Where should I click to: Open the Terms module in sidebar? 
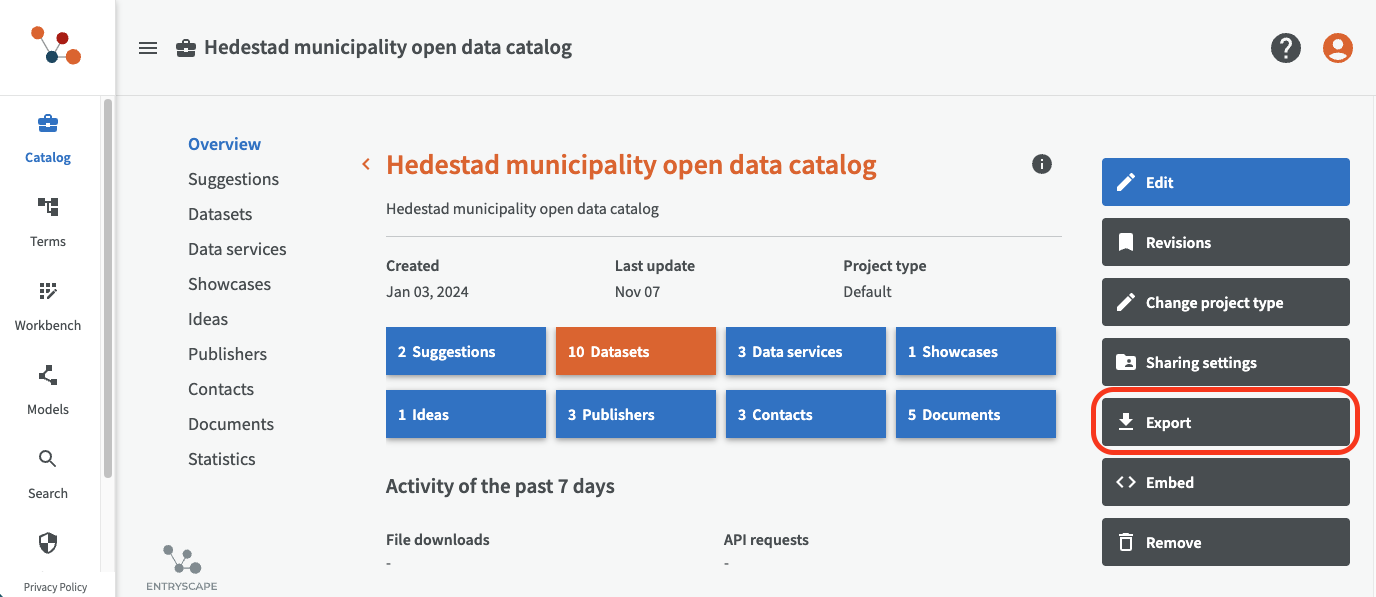pyautogui.click(x=48, y=221)
